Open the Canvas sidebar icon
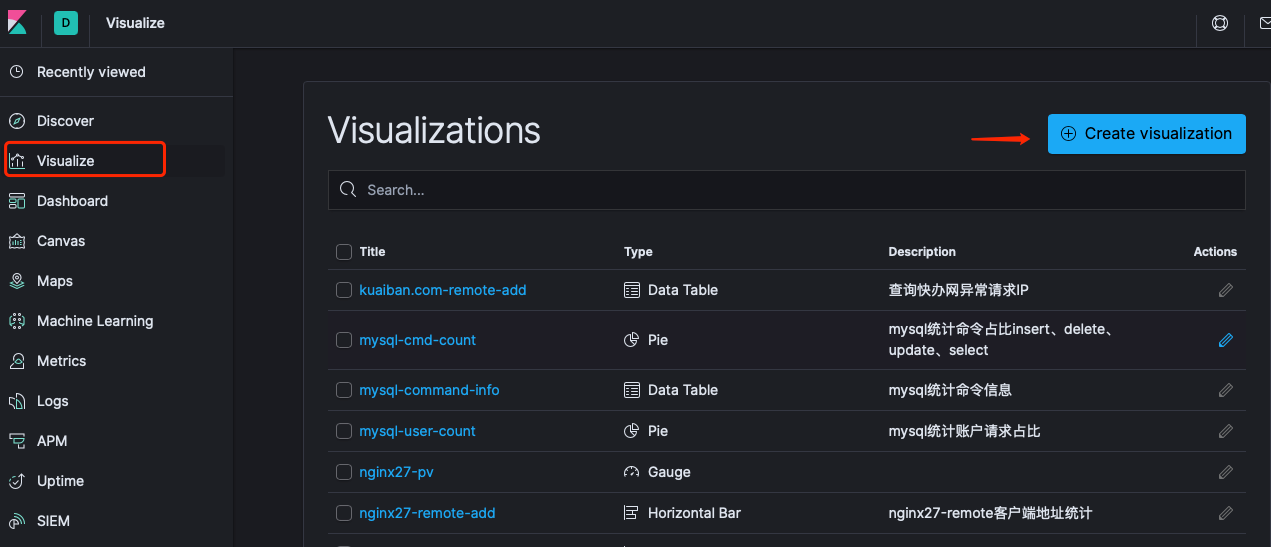Viewport: 1271px width, 547px height. tap(17, 241)
